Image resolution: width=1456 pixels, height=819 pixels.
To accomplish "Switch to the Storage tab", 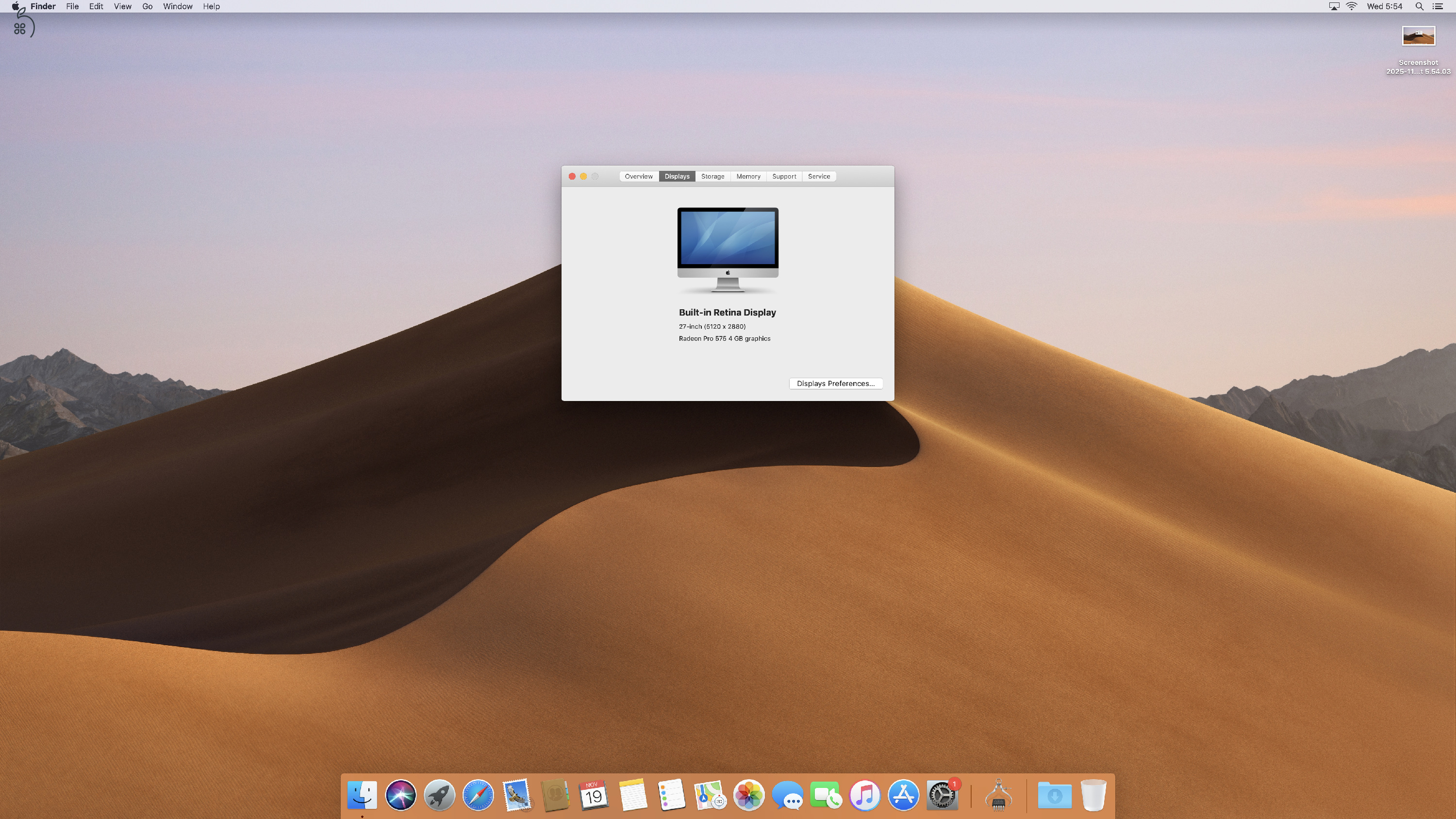I will (x=712, y=176).
